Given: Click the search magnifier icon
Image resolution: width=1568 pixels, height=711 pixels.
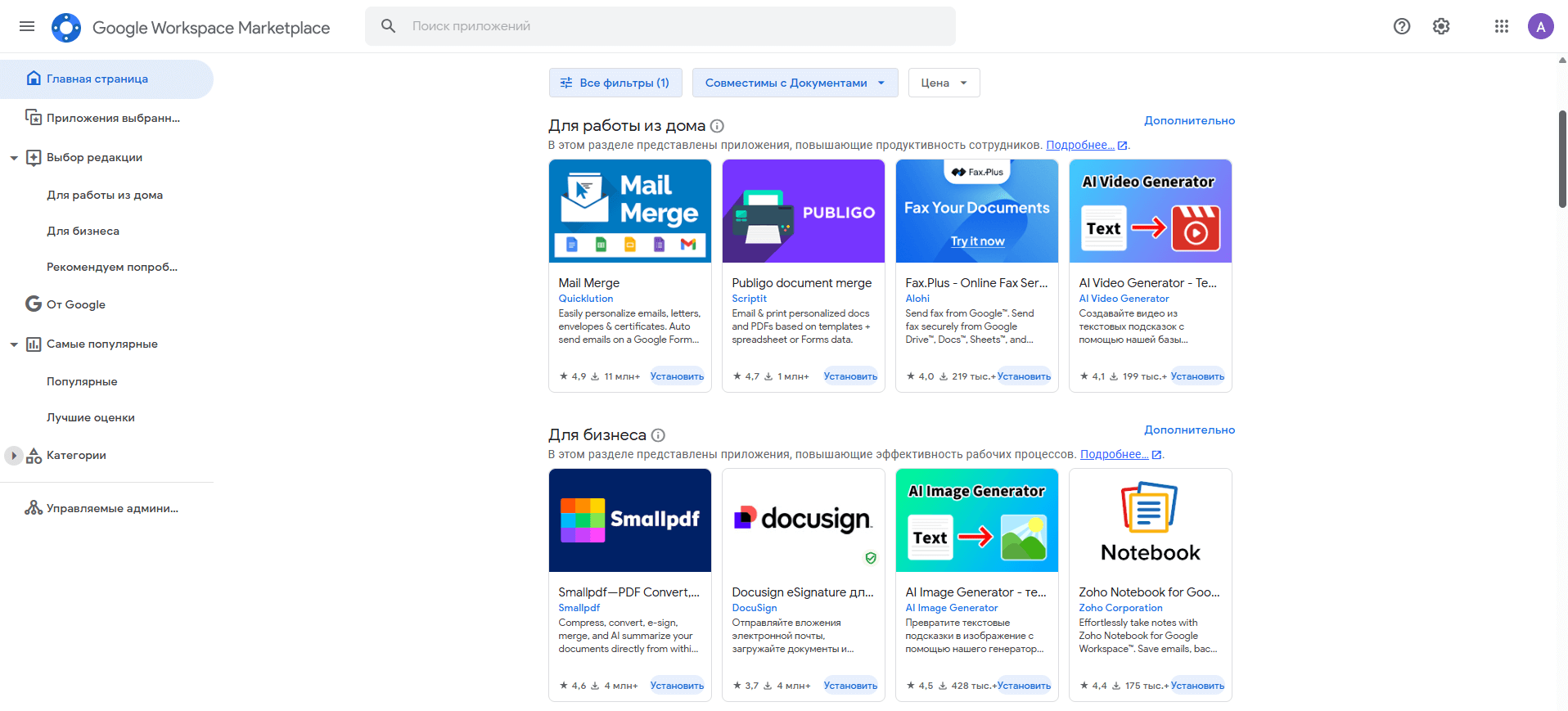Looking at the screenshot, I should (x=389, y=26).
